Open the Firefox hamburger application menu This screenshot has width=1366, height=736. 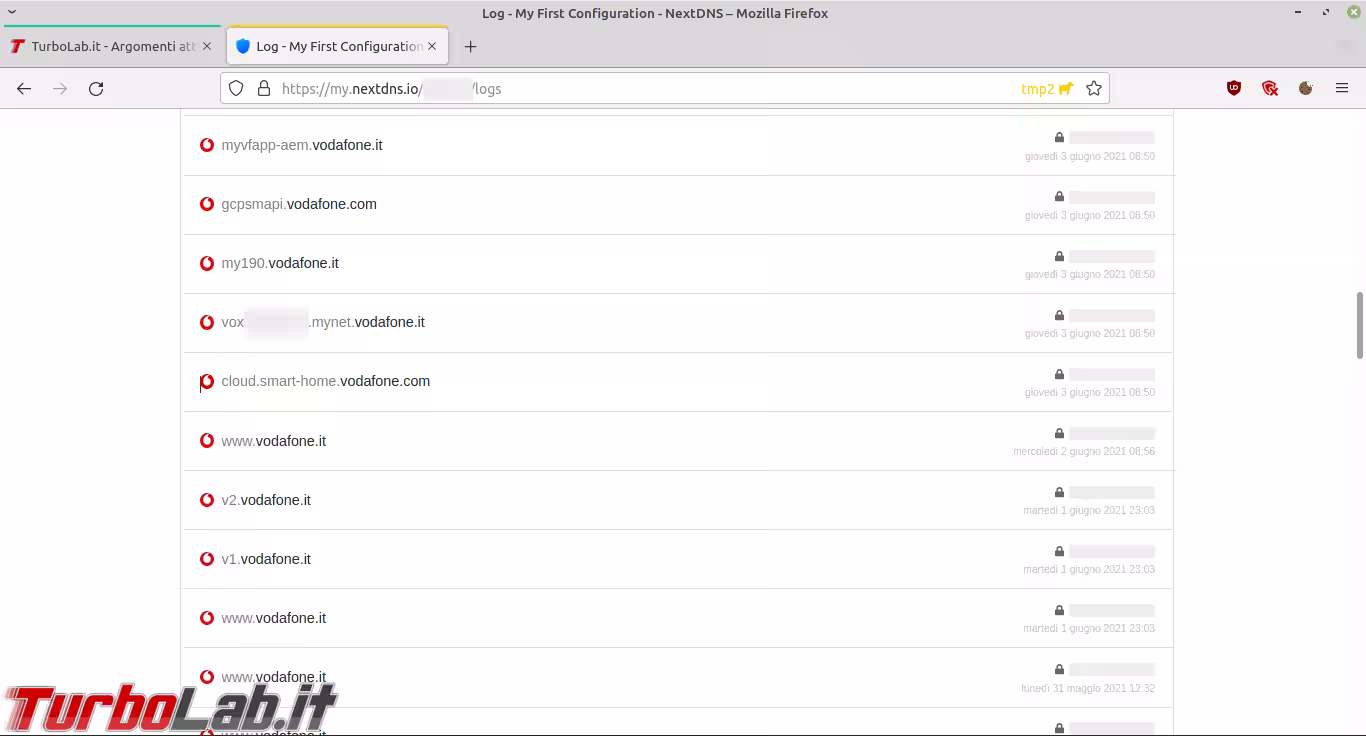(1342, 88)
